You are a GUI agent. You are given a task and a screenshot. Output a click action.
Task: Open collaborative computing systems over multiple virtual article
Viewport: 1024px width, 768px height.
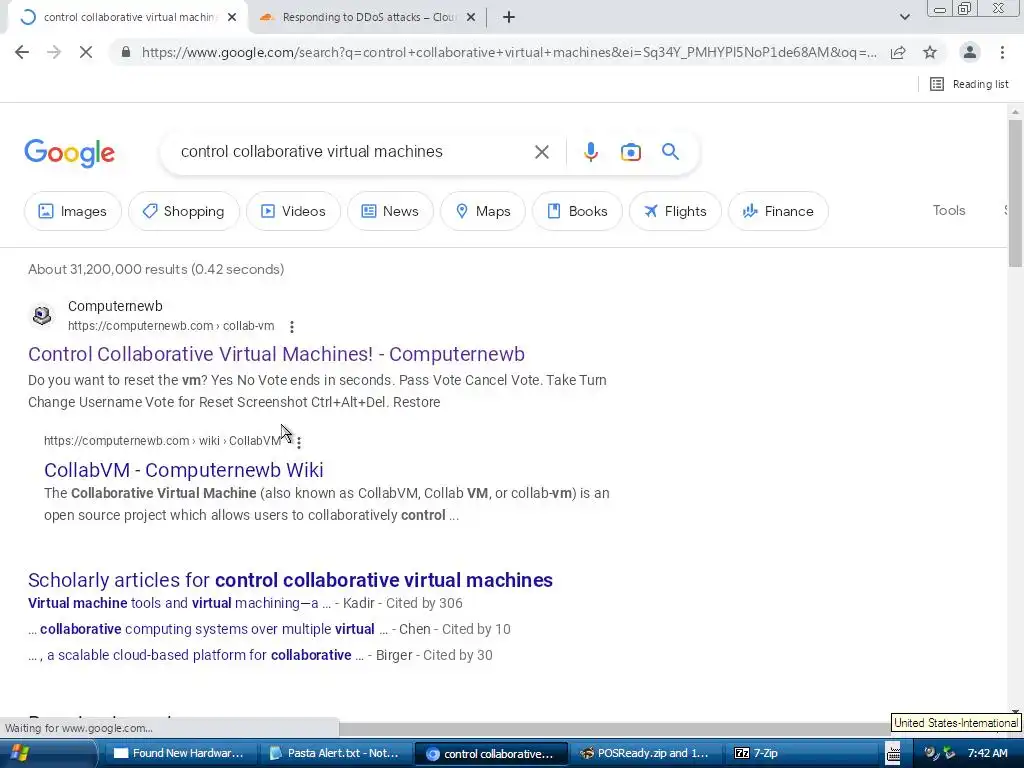(x=207, y=629)
